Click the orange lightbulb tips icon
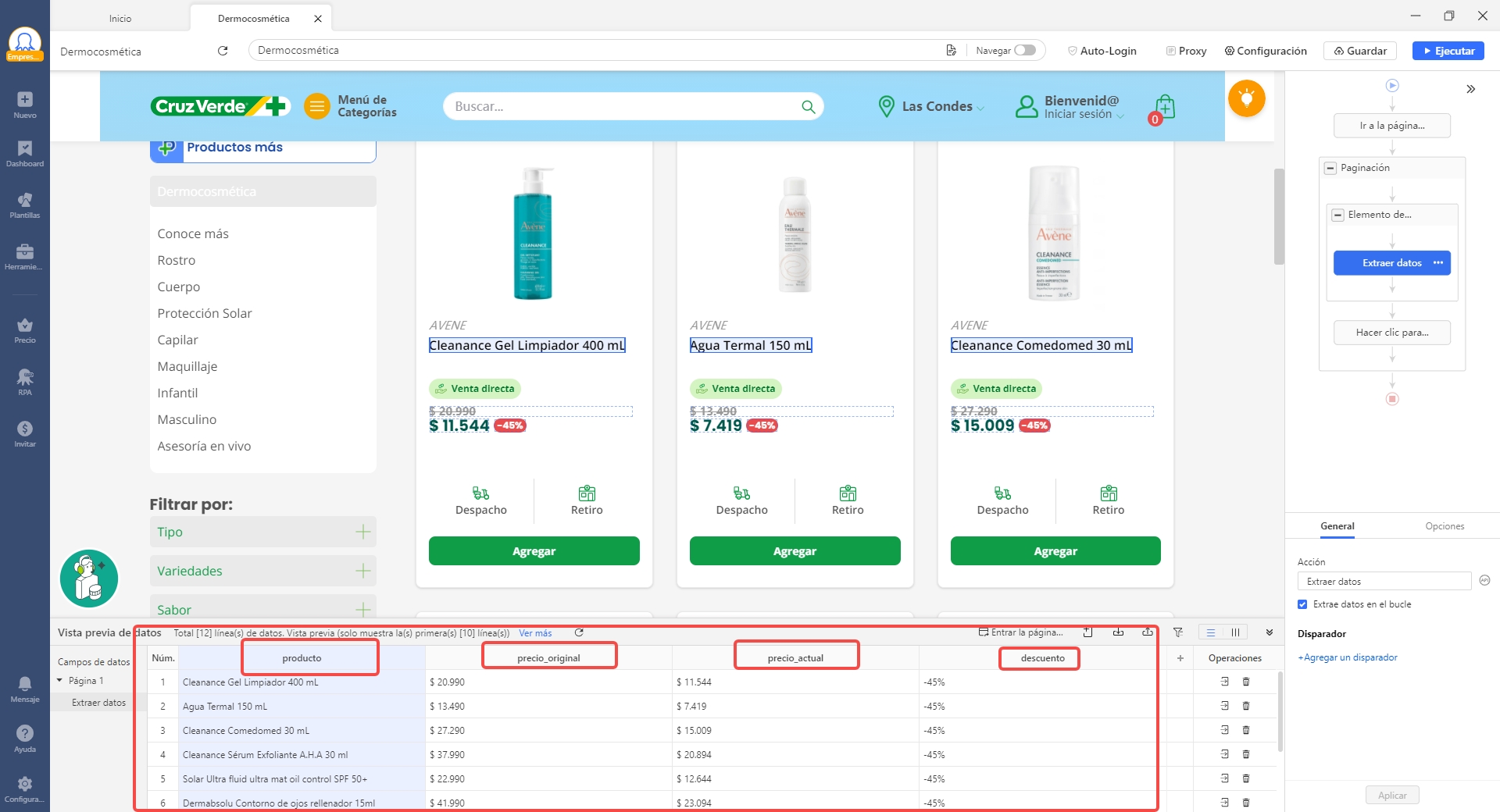Screen dimensions: 1500x812 [x=1246, y=99]
